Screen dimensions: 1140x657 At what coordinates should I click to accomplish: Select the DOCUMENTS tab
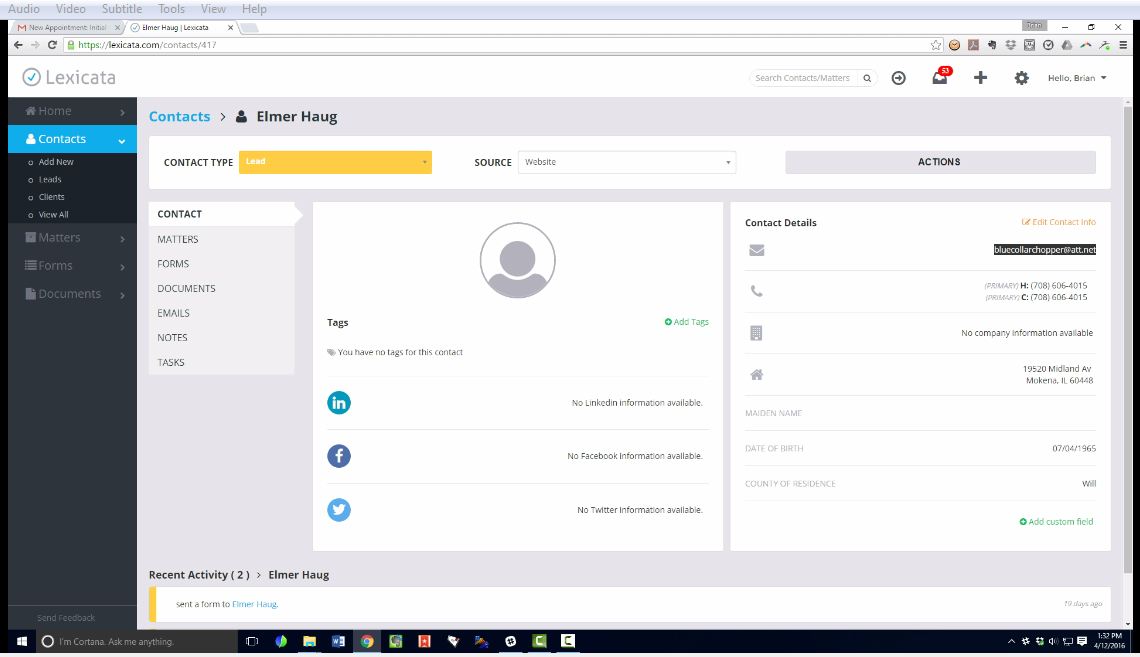coord(222,289)
